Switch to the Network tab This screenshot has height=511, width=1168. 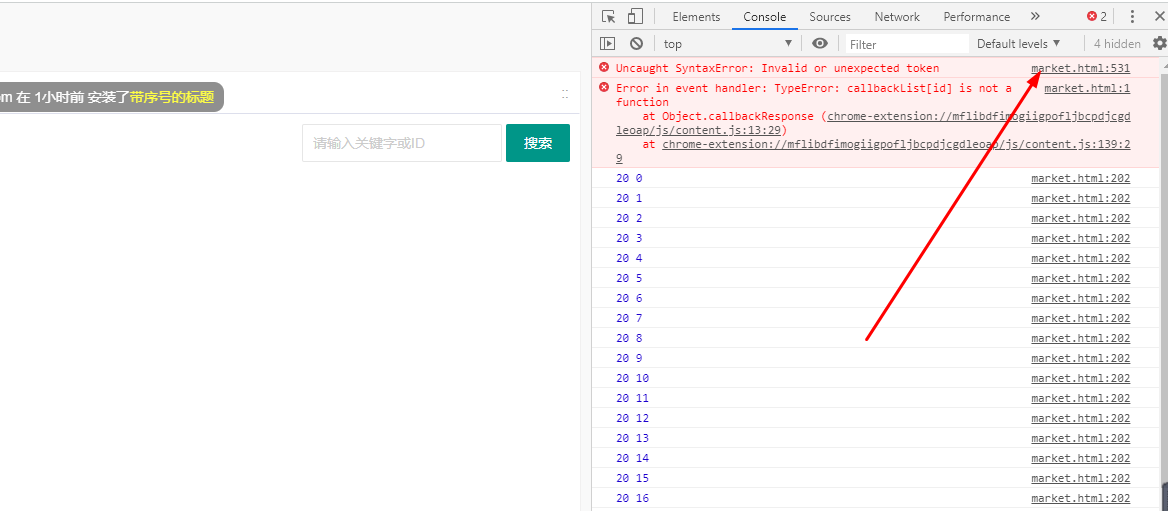point(897,17)
